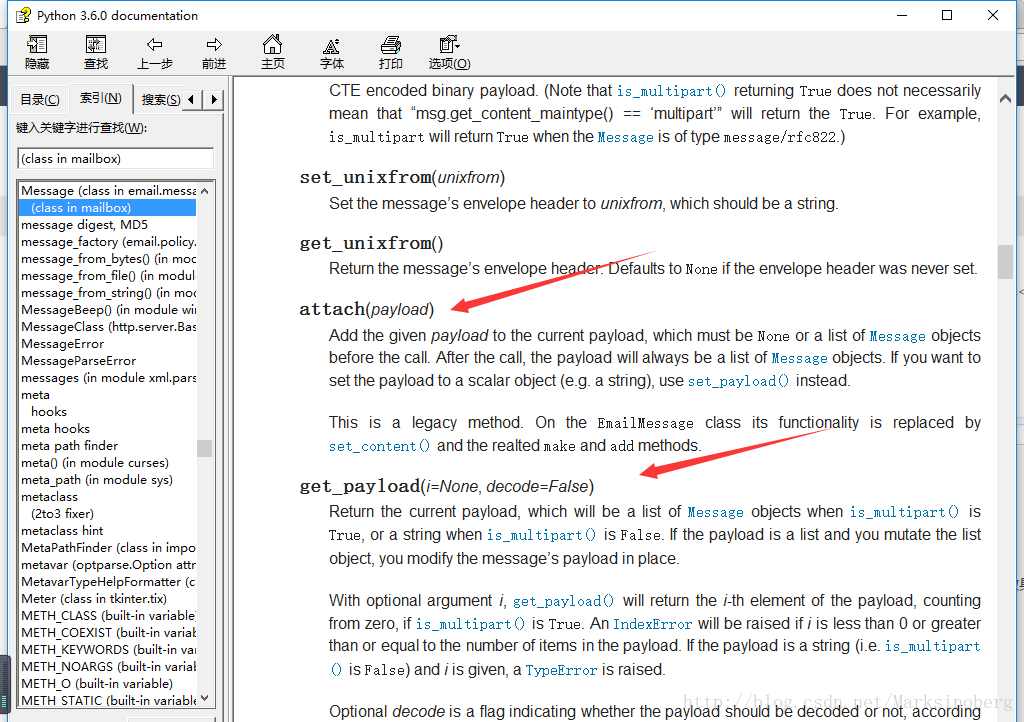This screenshot has height=722, width=1024.
Task: Open the set_payload() link
Action: 738,381
